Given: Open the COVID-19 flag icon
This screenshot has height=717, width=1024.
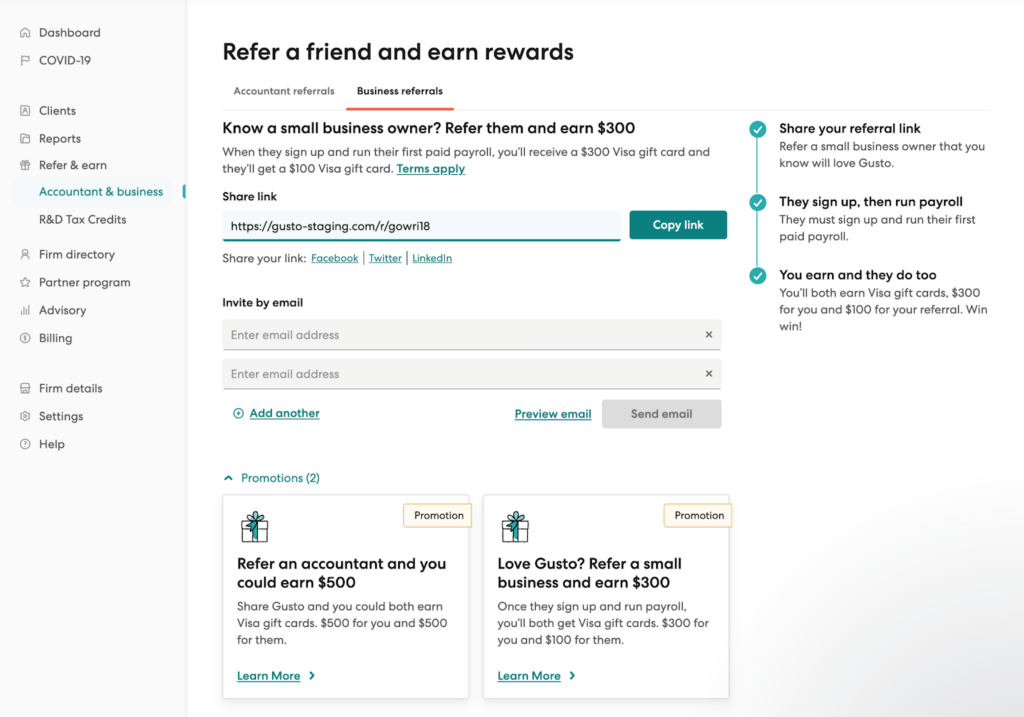Looking at the screenshot, I should 24,60.
